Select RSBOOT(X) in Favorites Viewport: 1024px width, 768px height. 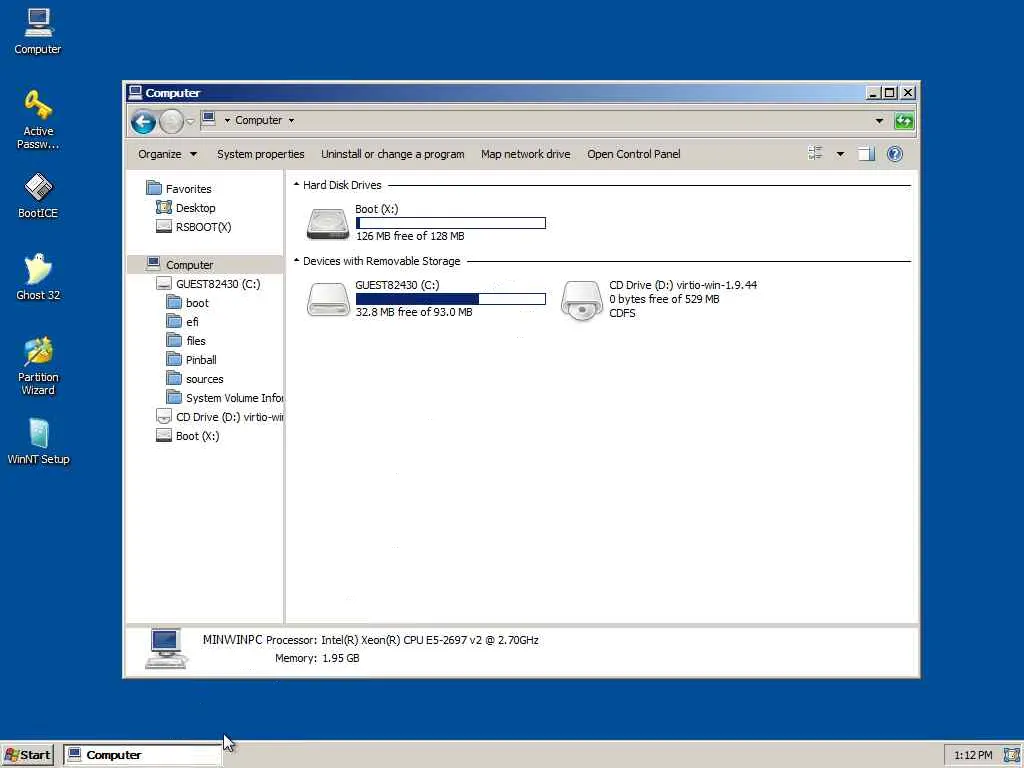[x=194, y=227]
